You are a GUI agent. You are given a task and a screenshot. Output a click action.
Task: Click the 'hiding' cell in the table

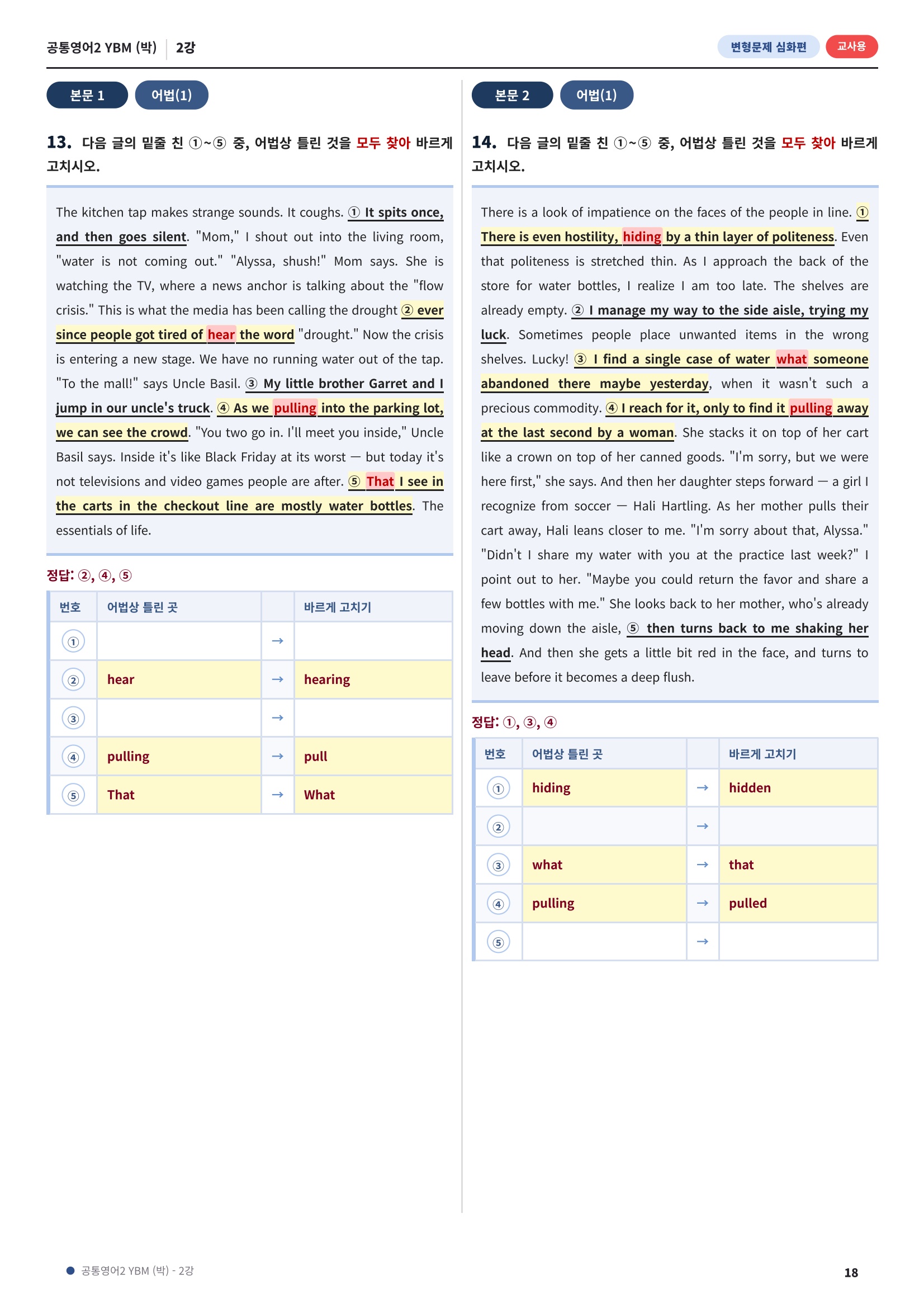click(604, 788)
